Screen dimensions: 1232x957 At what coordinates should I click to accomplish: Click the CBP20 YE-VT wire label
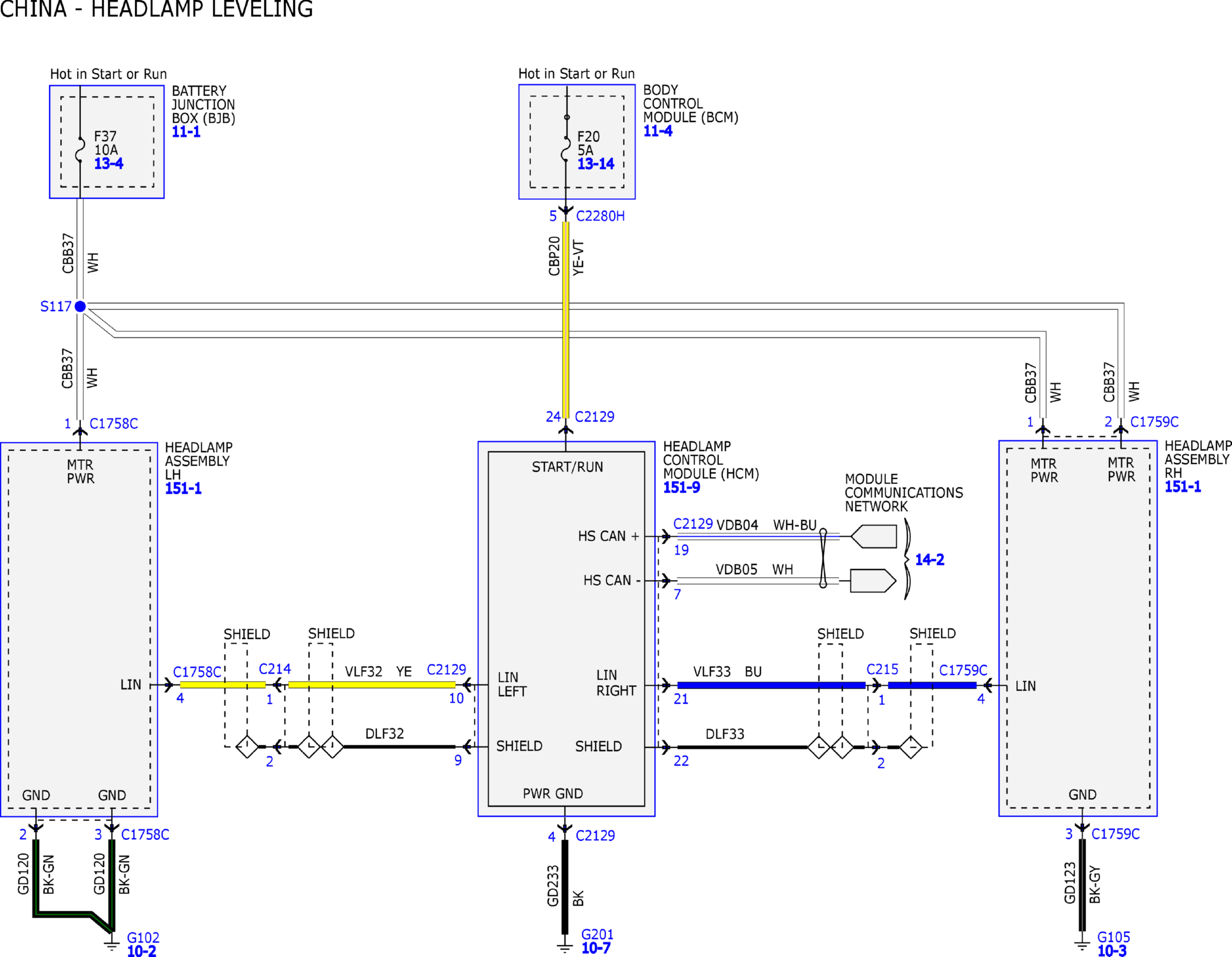pyautogui.click(x=566, y=257)
